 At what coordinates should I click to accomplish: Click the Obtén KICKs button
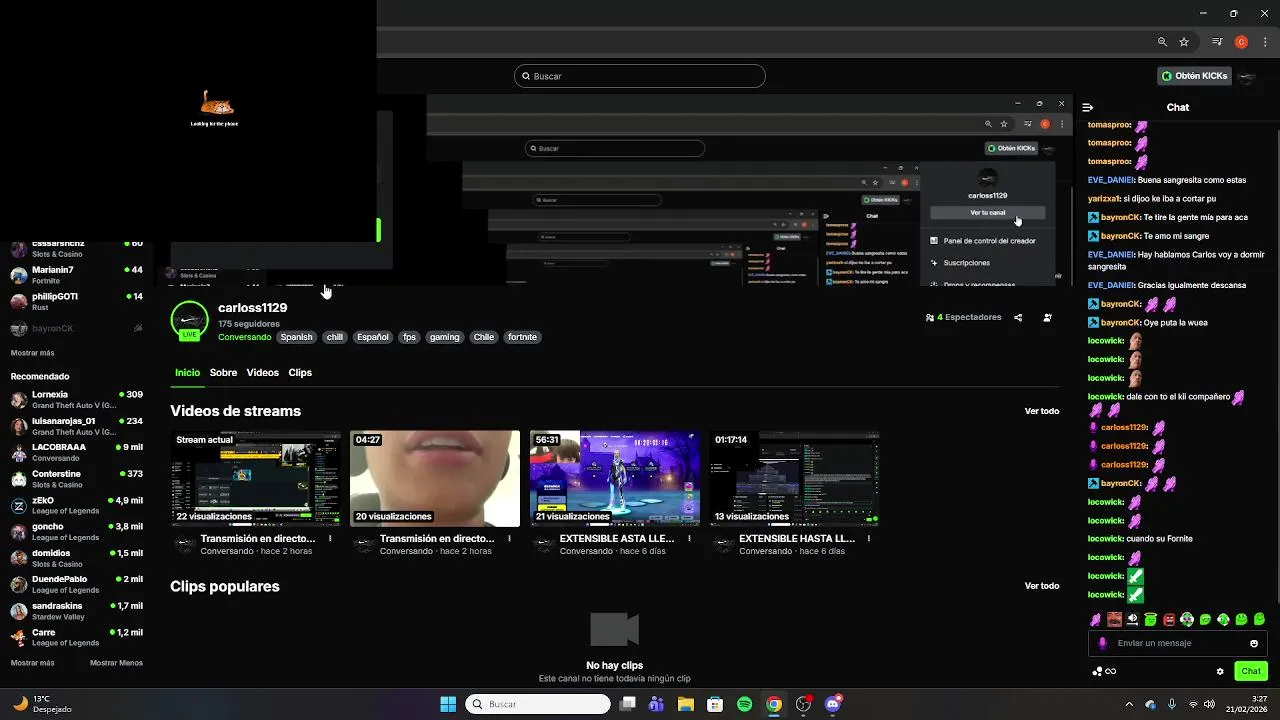point(1193,76)
